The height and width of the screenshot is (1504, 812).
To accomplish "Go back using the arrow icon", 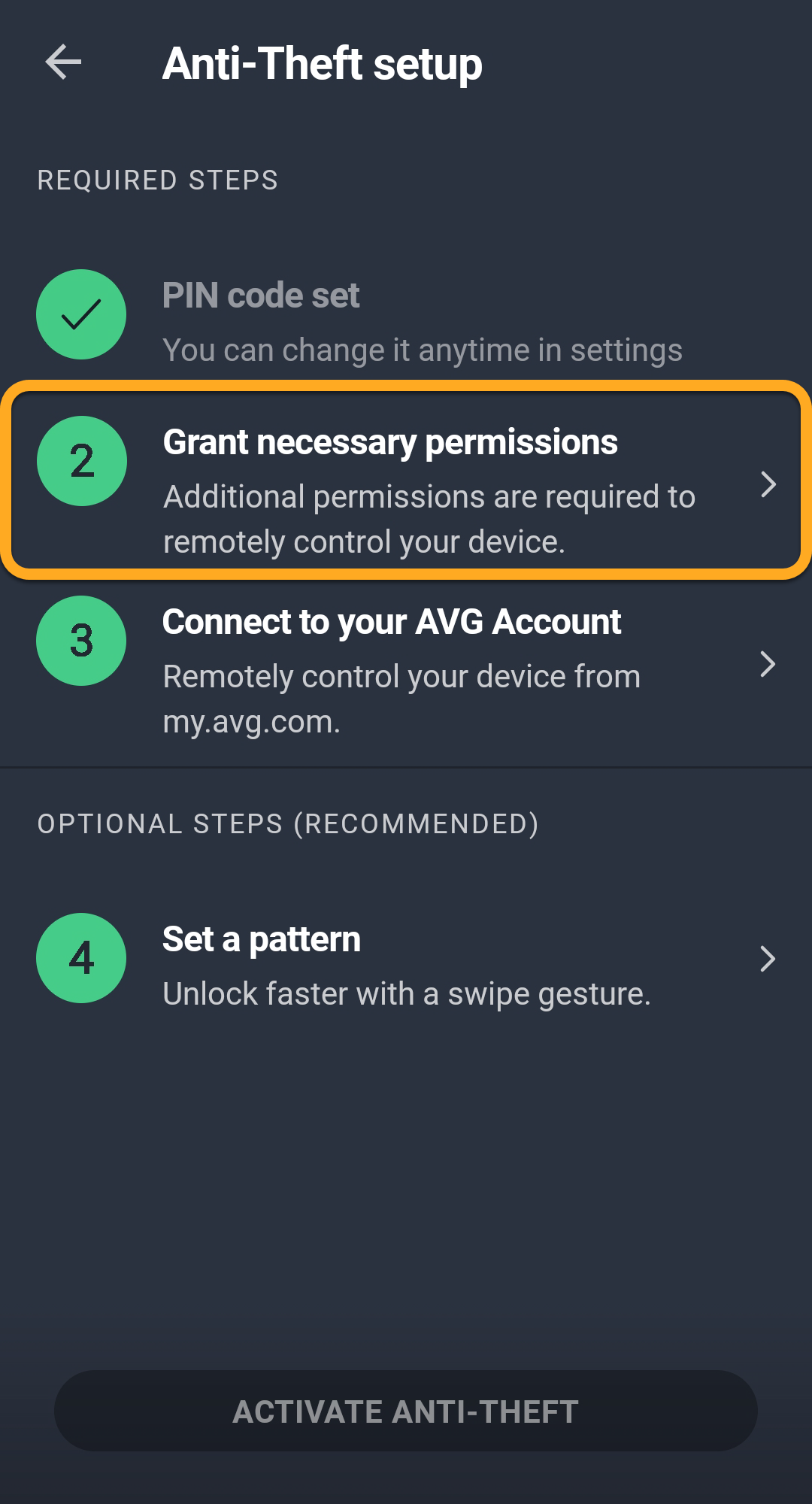I will (63, 62).
